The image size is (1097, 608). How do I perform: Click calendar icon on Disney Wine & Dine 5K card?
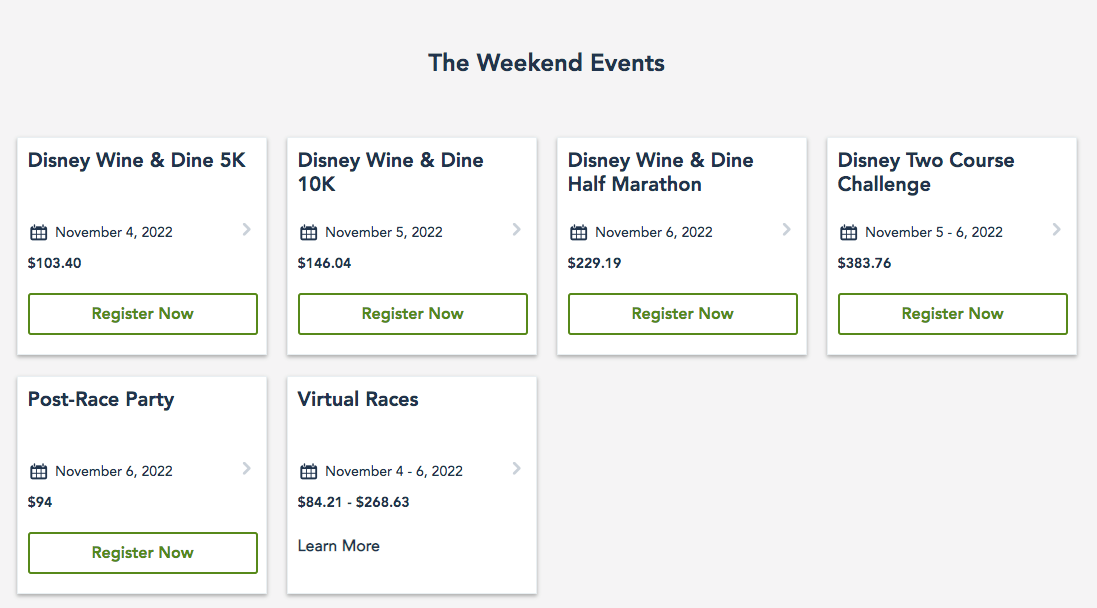click(39, 233)
